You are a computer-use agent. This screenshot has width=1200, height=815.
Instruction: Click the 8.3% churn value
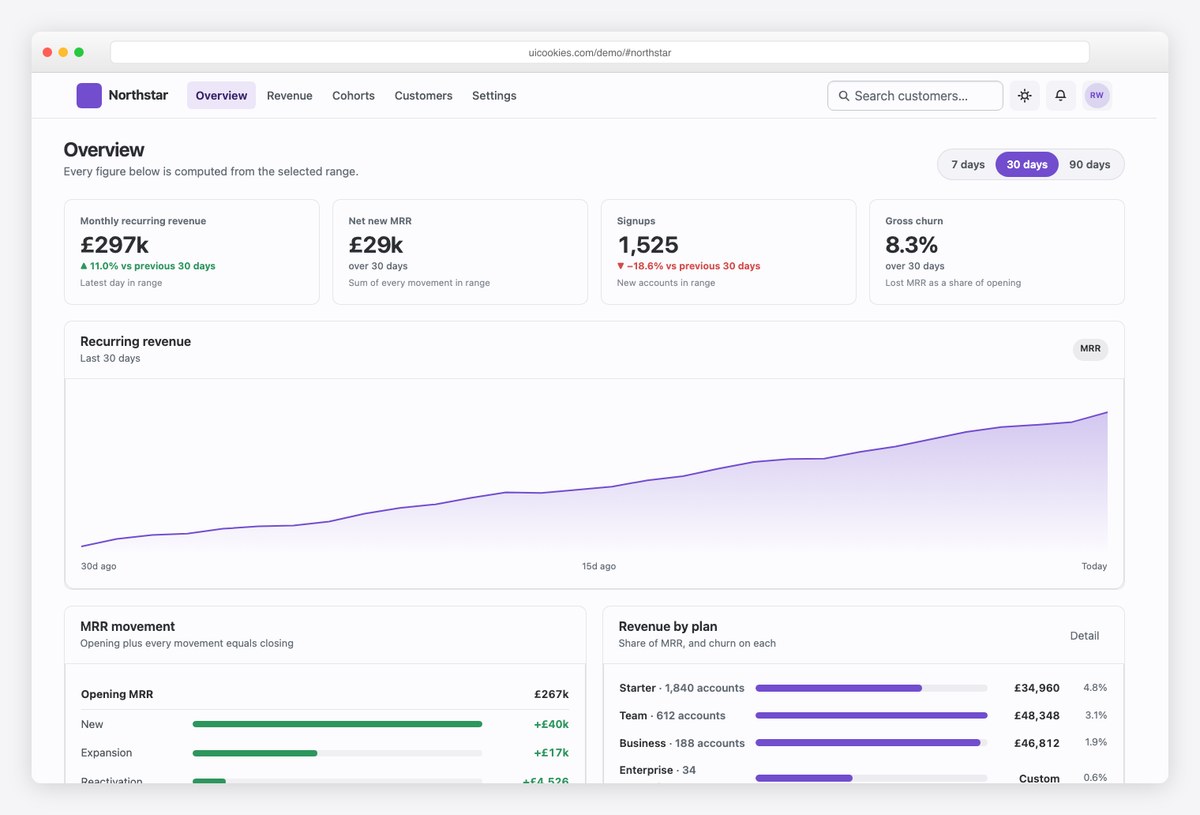[912, 245]
